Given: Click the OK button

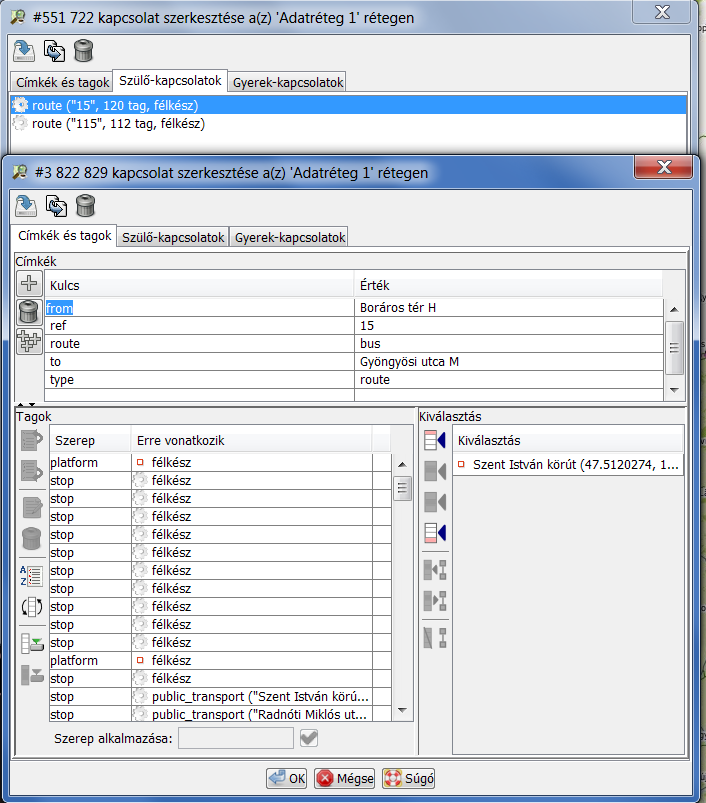Looking at the screenshot, I should point(286,778).
